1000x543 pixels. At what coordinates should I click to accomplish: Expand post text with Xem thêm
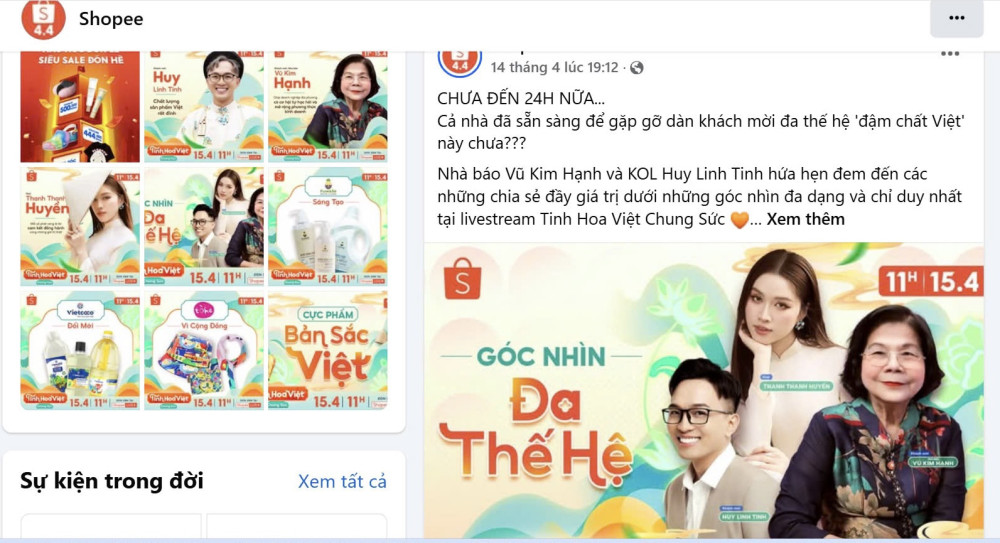pos(805,219)
